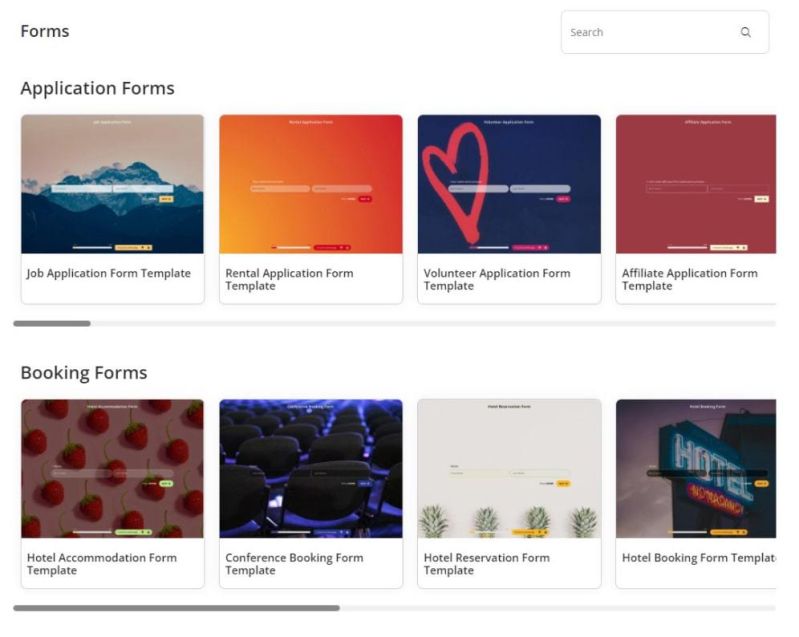Open Hotel Booking Form neon sign thumbnail
The height and width of the screenshot is (637, 799).
click(x=696, y=469)
